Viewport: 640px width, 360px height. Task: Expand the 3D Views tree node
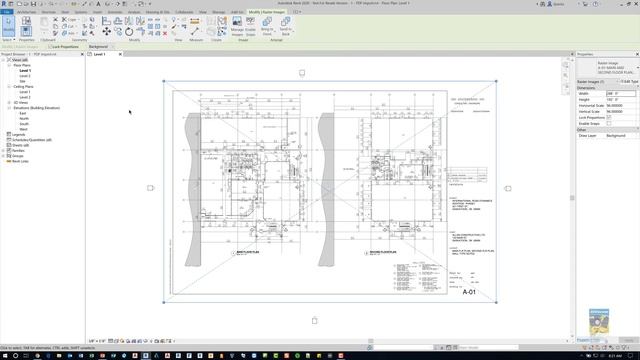(x=9, y=102)
